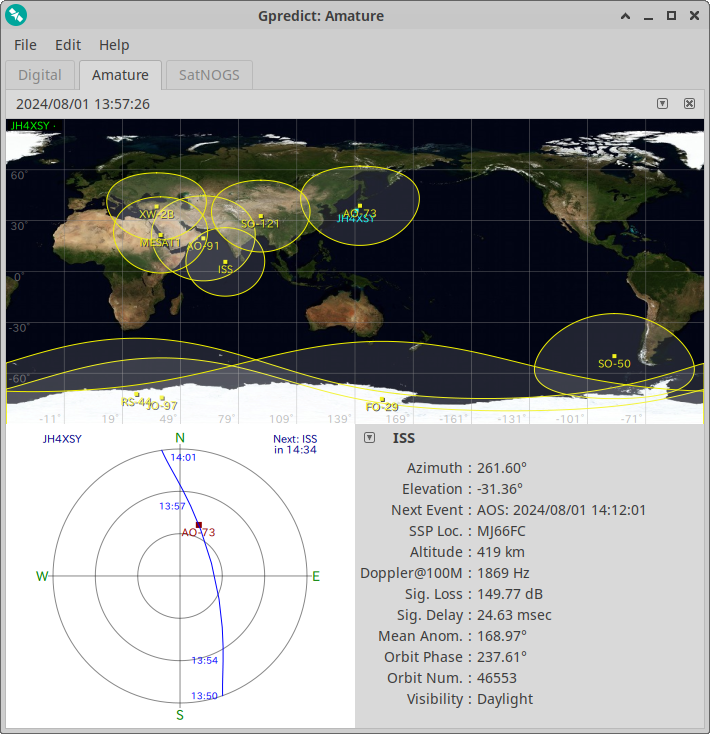Image resolution: width=710 pixels, height=734 pixels.
Task: Open the File menu
Action: [25, 45]
